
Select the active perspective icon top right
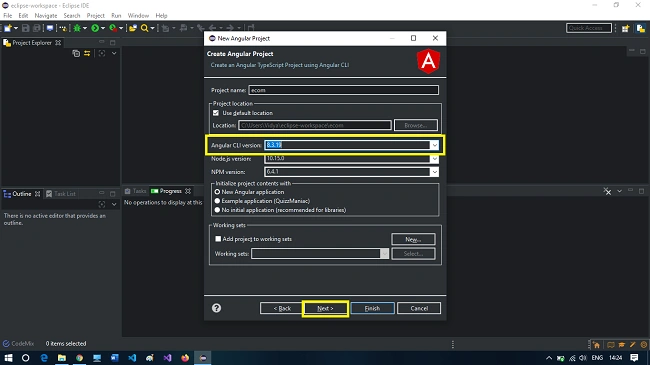point(640,28)
